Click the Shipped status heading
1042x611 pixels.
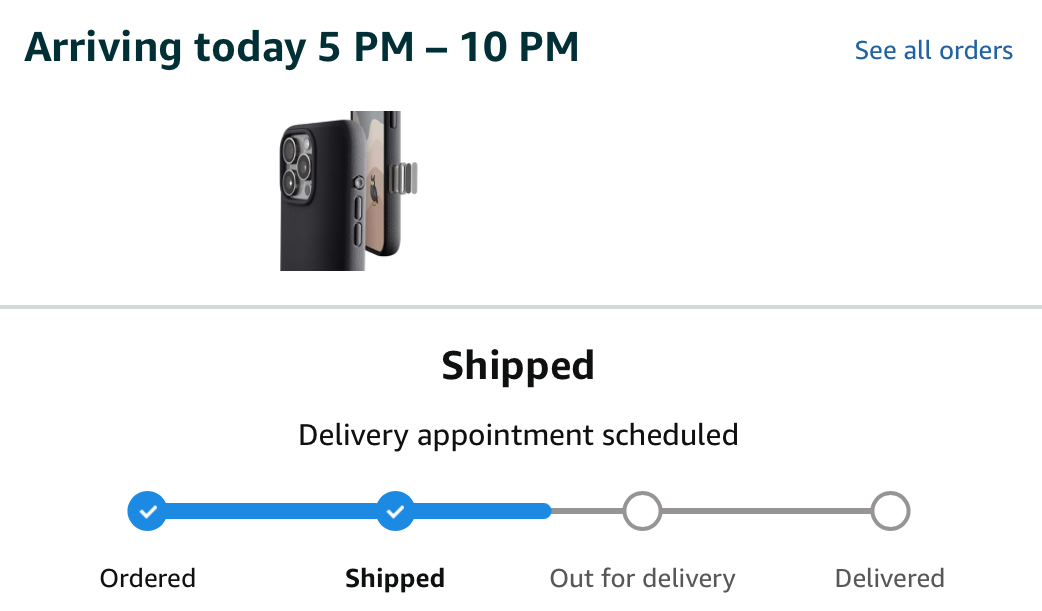(x=518, y=366)
